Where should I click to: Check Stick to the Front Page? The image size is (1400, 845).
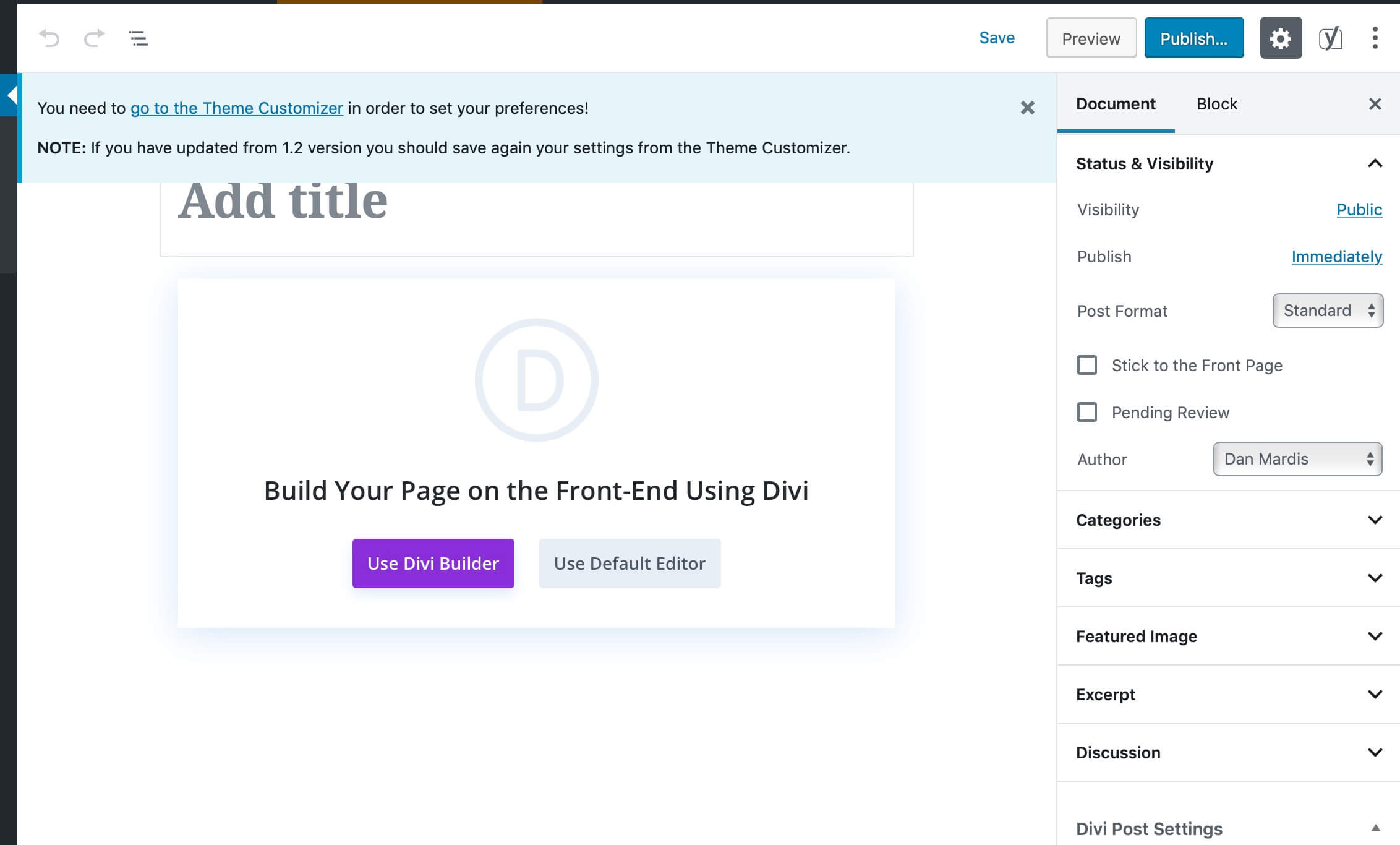[1086, 365]
